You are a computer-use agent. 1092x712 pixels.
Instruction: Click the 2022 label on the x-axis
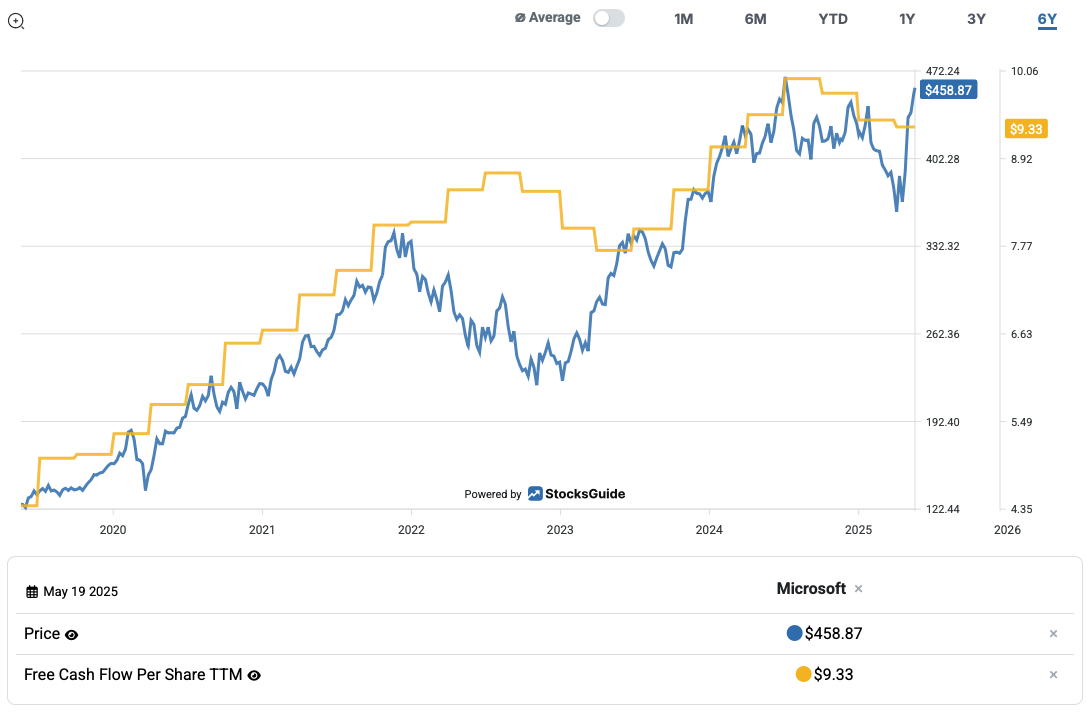pos(411,529)
